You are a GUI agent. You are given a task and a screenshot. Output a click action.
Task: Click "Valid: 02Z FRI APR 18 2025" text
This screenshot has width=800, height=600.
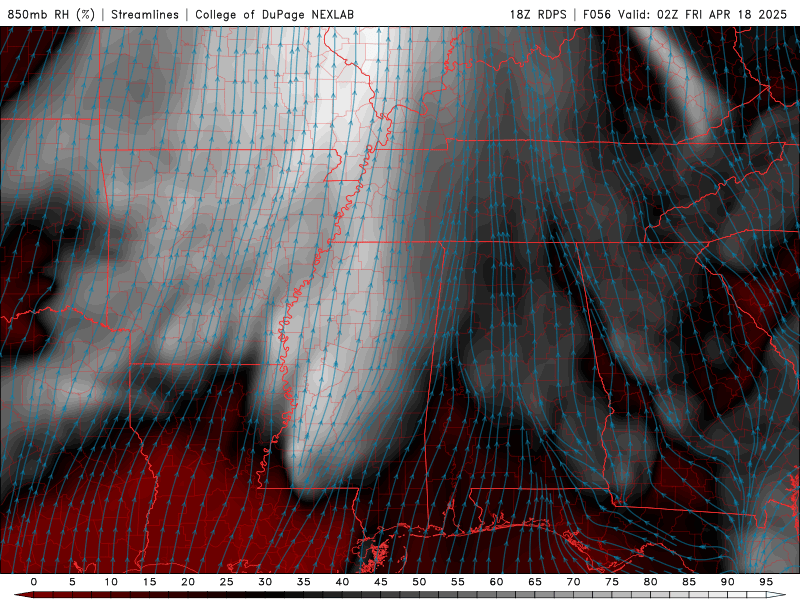[703, 14]
